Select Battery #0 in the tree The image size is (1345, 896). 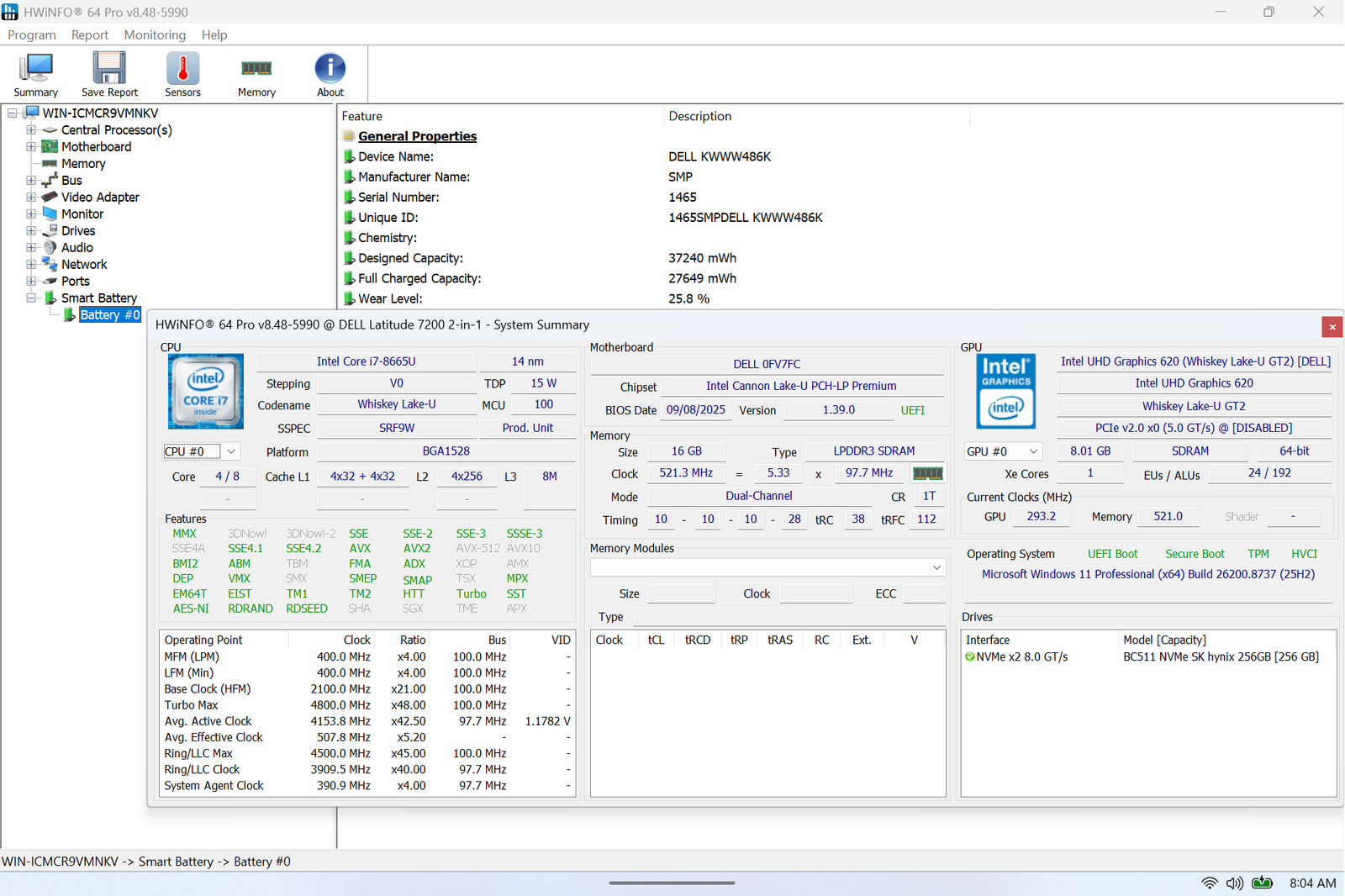[x=110, y=314]
